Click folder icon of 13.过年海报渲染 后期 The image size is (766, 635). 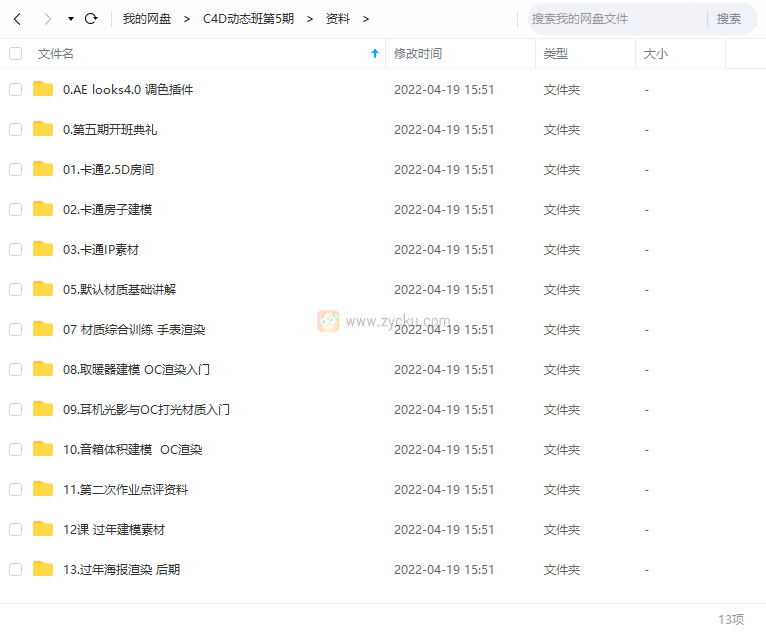pyautogui.click(x=43, y=569)
